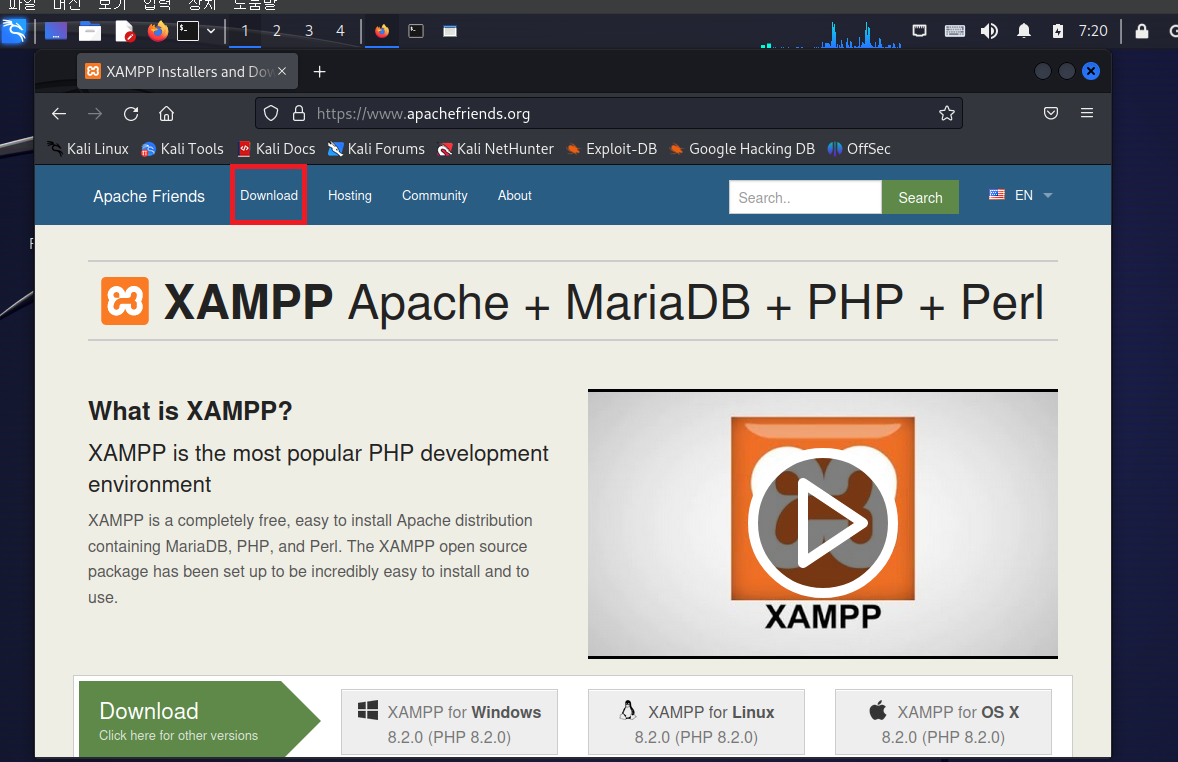1178x762 pixels.
Task: Lock the screen with the padlock icon
Action: pos(1141,31)
